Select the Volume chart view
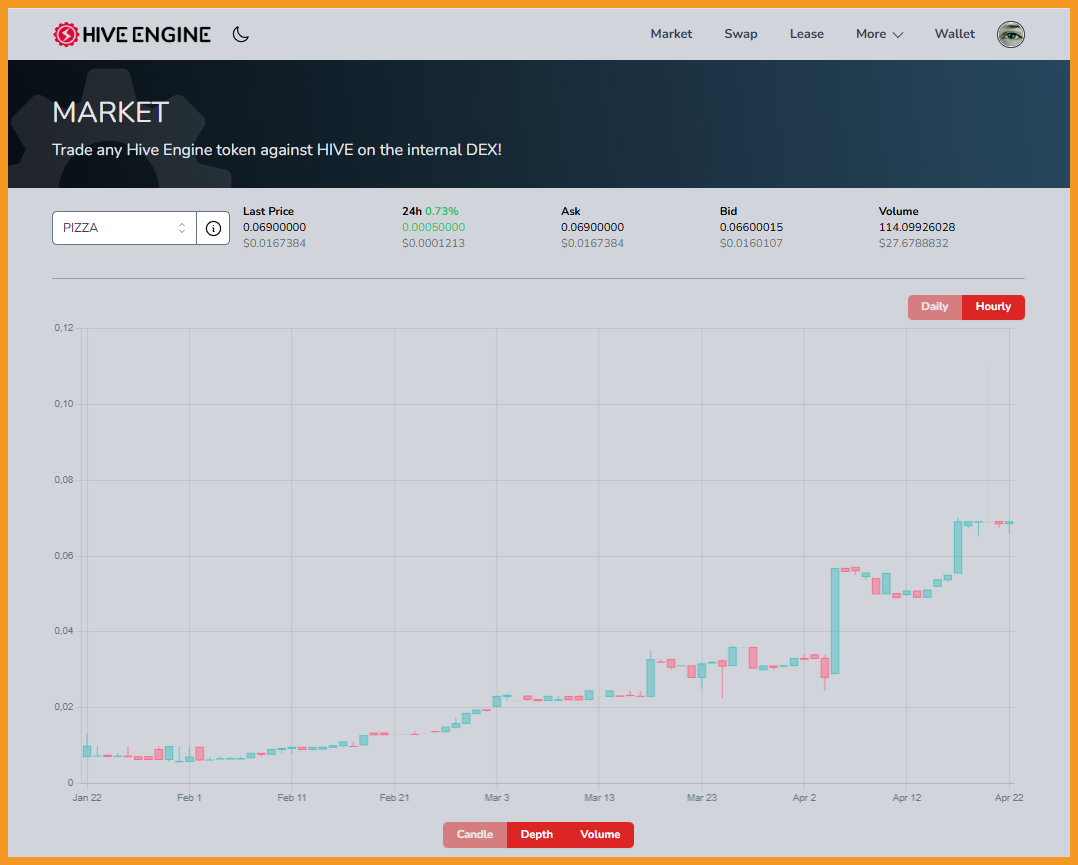 click(600, 835)
